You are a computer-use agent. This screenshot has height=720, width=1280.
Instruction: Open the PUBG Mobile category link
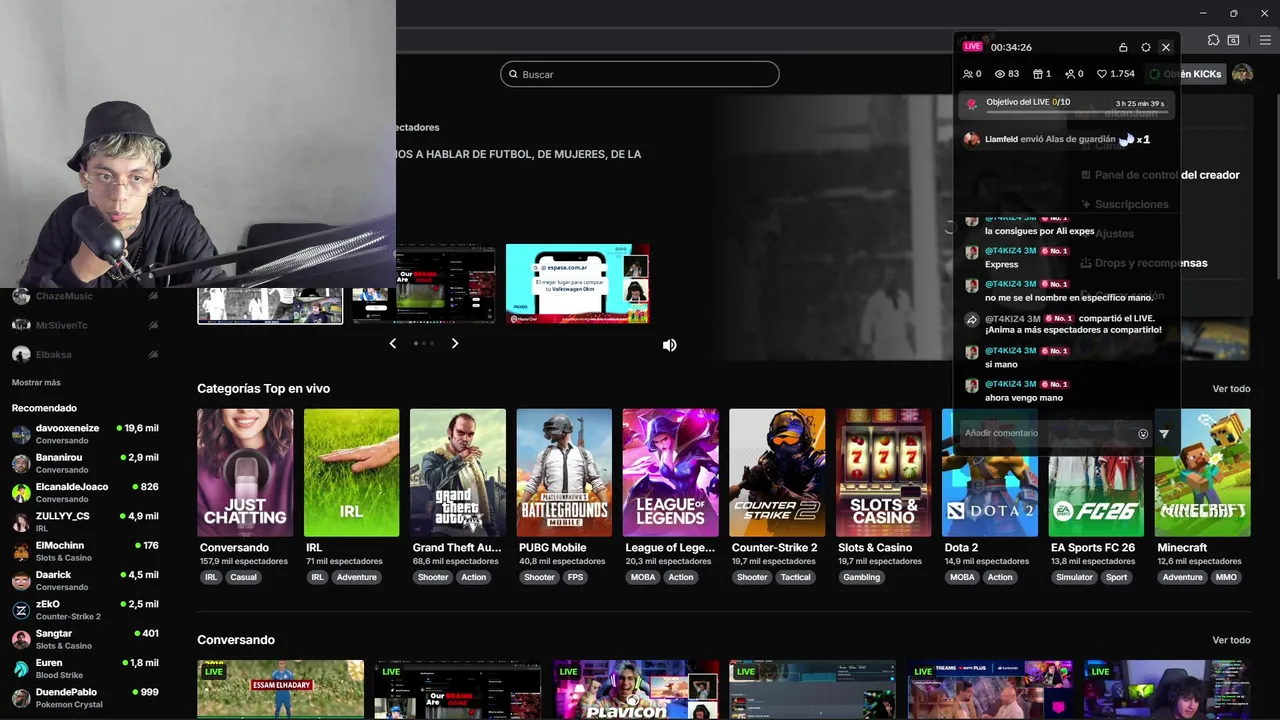(x=552, y=548)
